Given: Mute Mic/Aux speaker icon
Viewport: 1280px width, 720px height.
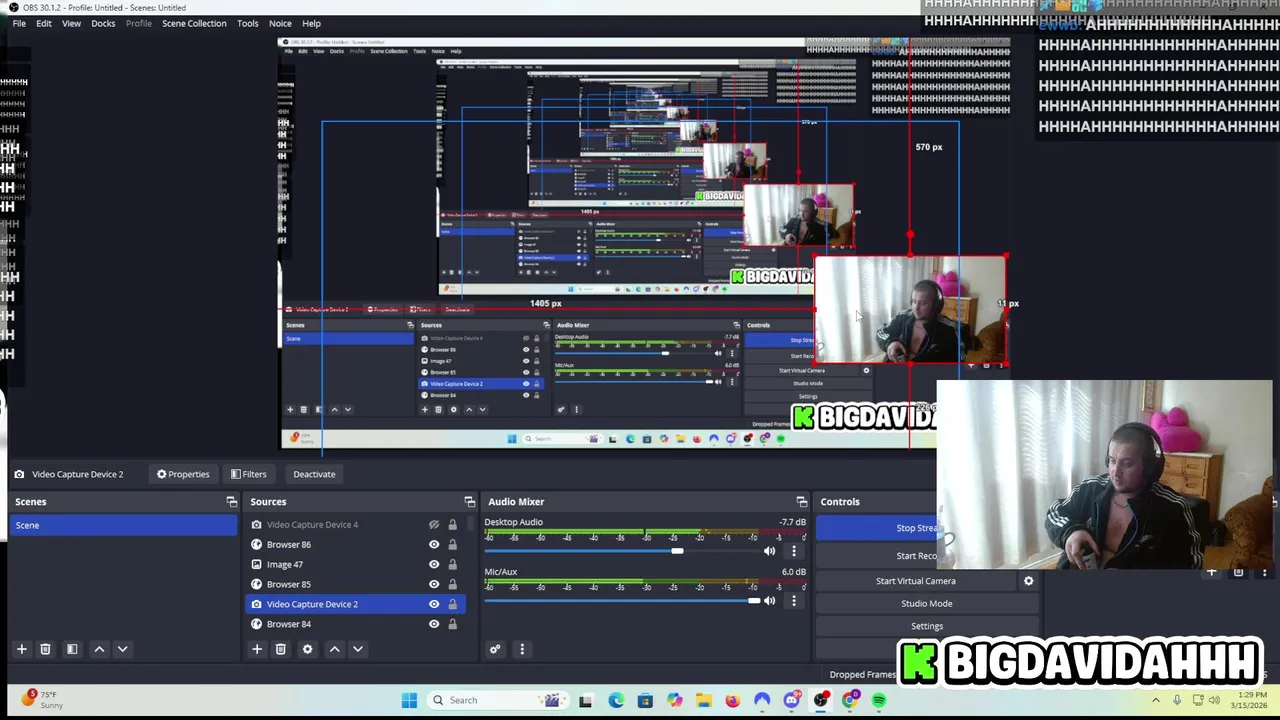Looking at the screenshot, I should (769, 601).
